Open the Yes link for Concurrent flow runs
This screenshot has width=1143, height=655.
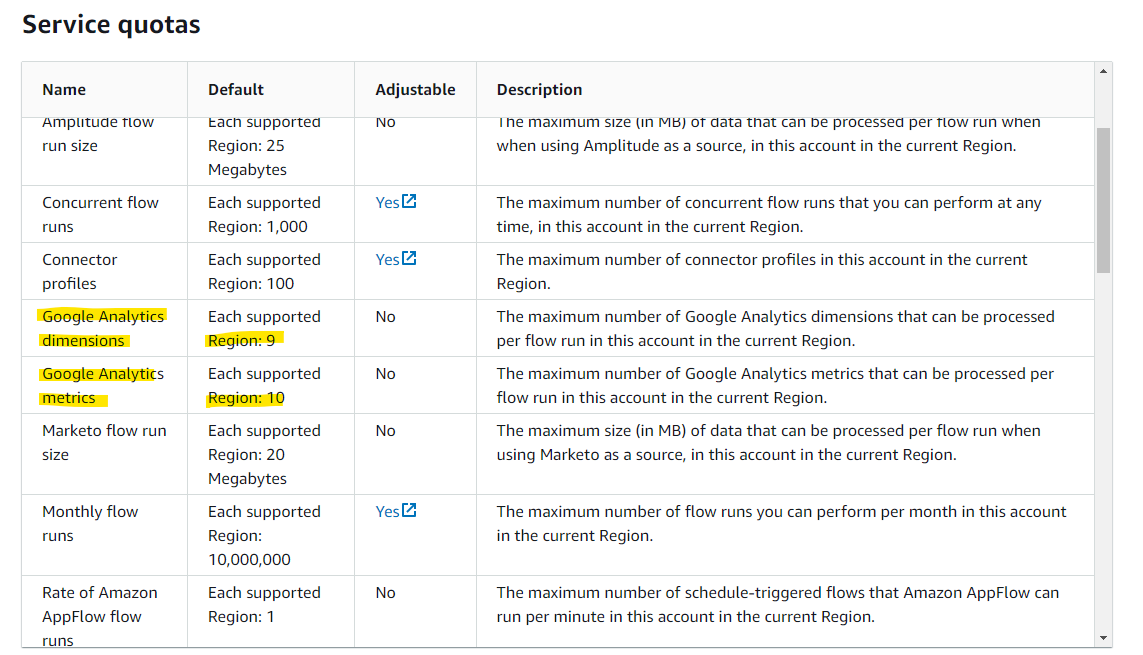387,203
